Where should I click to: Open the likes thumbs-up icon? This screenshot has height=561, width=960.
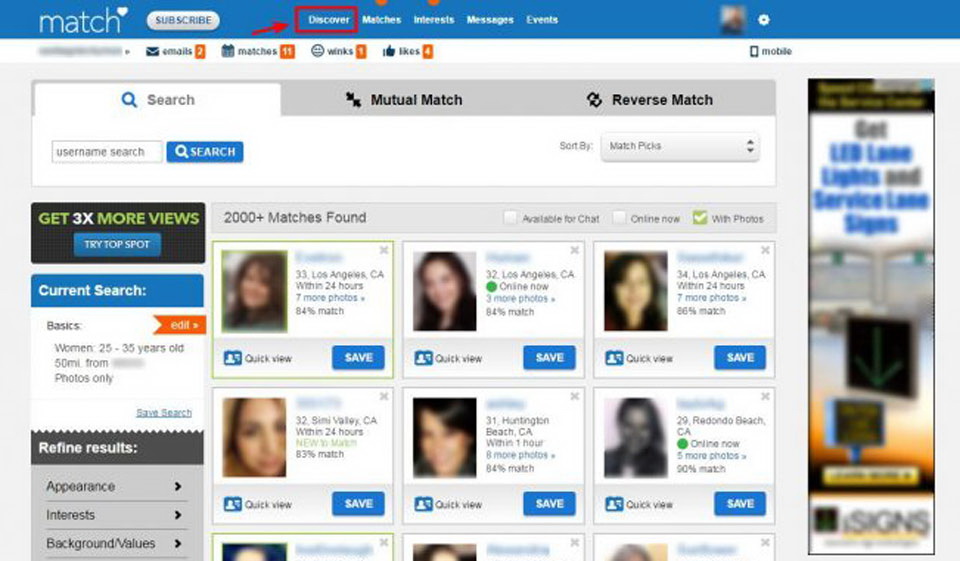(389, 51)
